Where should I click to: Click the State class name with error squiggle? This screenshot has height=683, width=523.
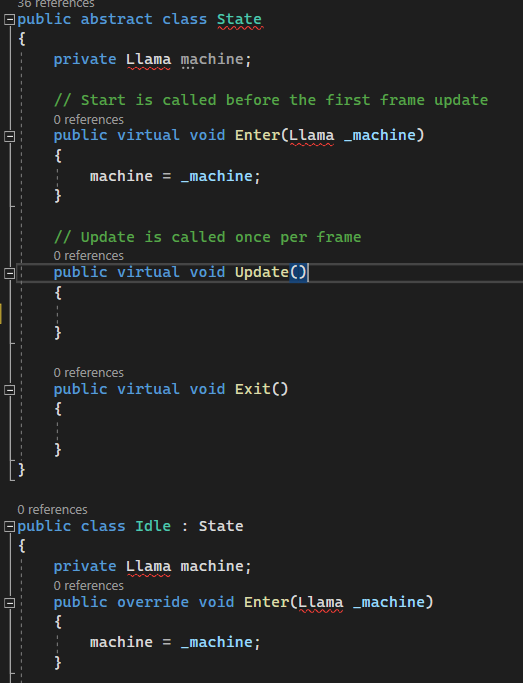(x=239, y=20)
